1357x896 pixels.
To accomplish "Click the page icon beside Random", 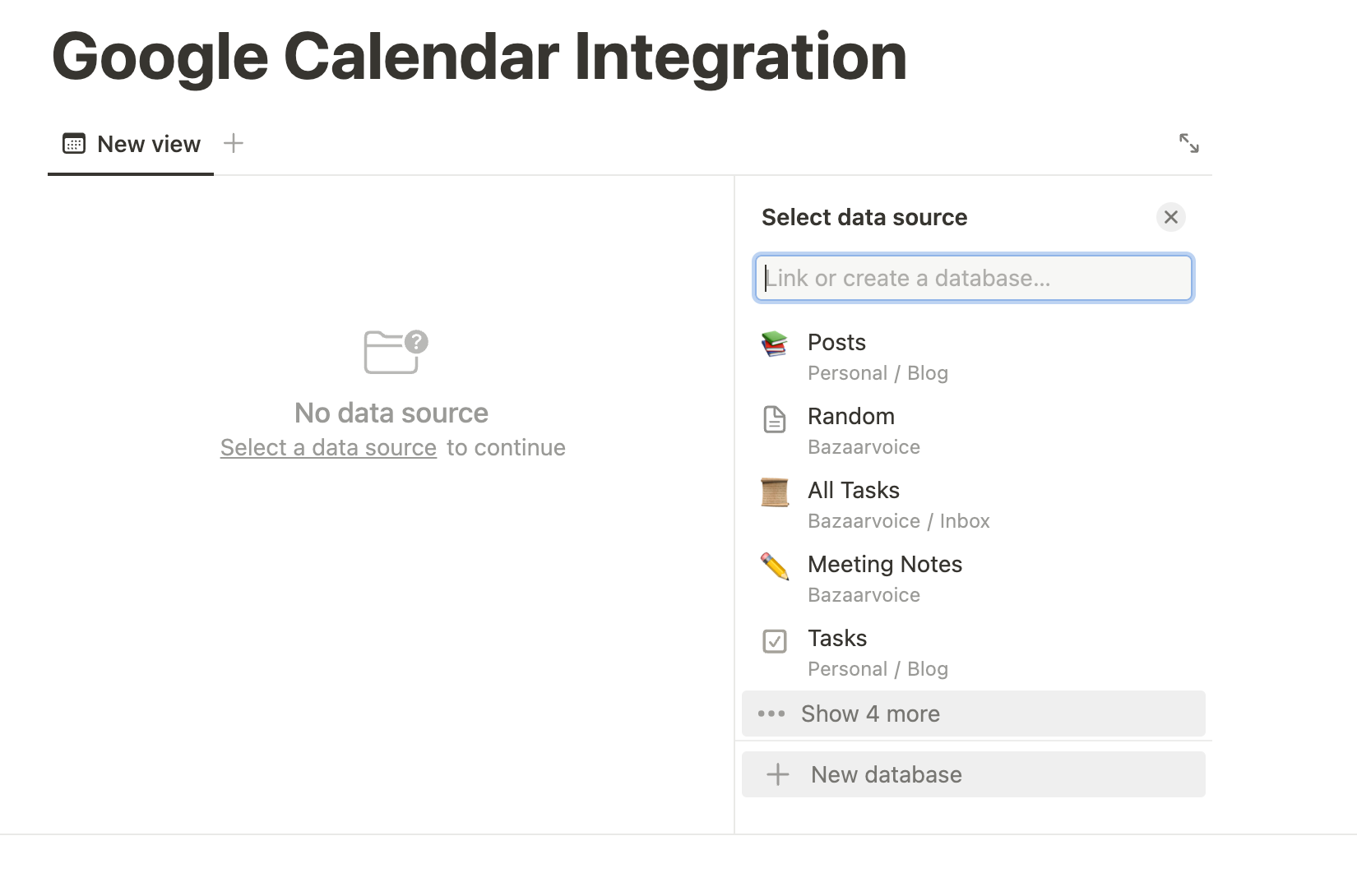I will click(x=774, y=419).
